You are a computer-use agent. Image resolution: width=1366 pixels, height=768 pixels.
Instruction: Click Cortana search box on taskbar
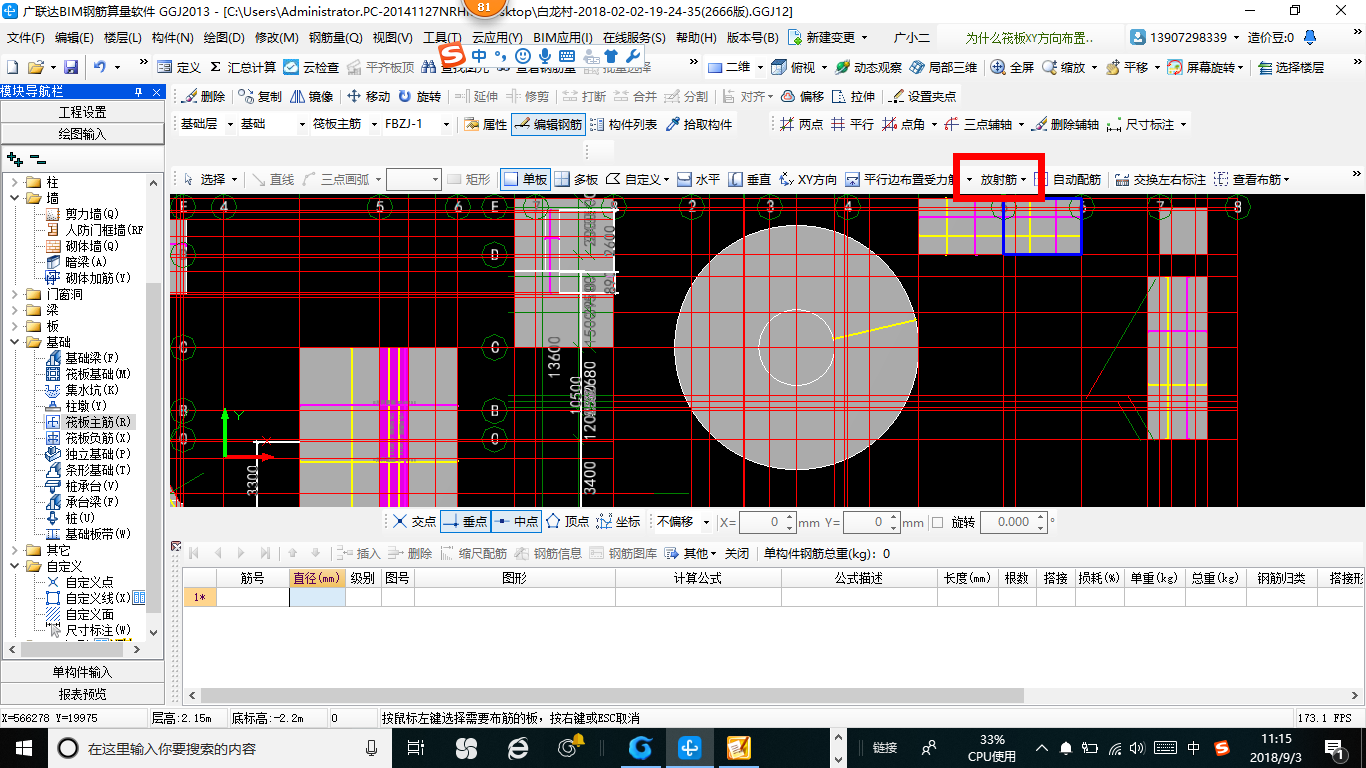[216, 748]
